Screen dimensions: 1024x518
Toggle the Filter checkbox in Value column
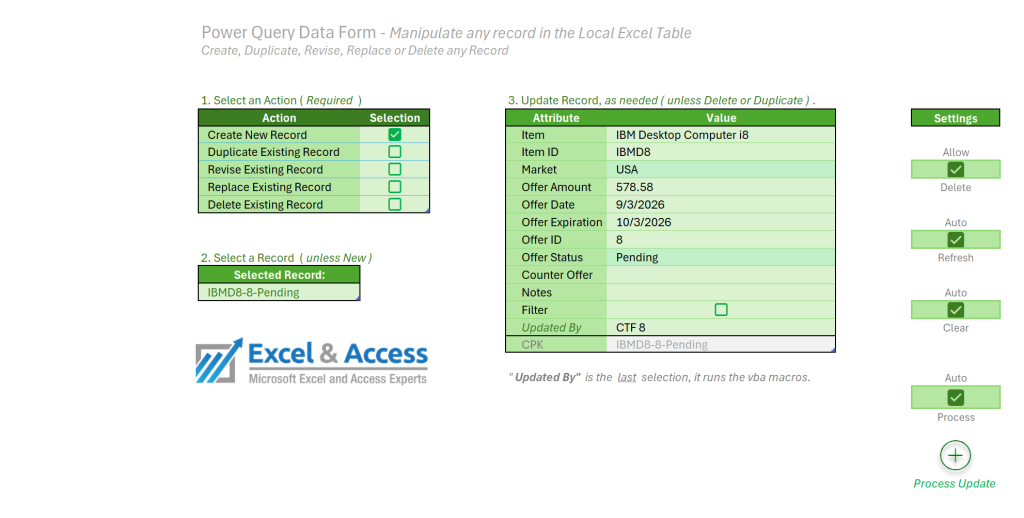[721, 310]
